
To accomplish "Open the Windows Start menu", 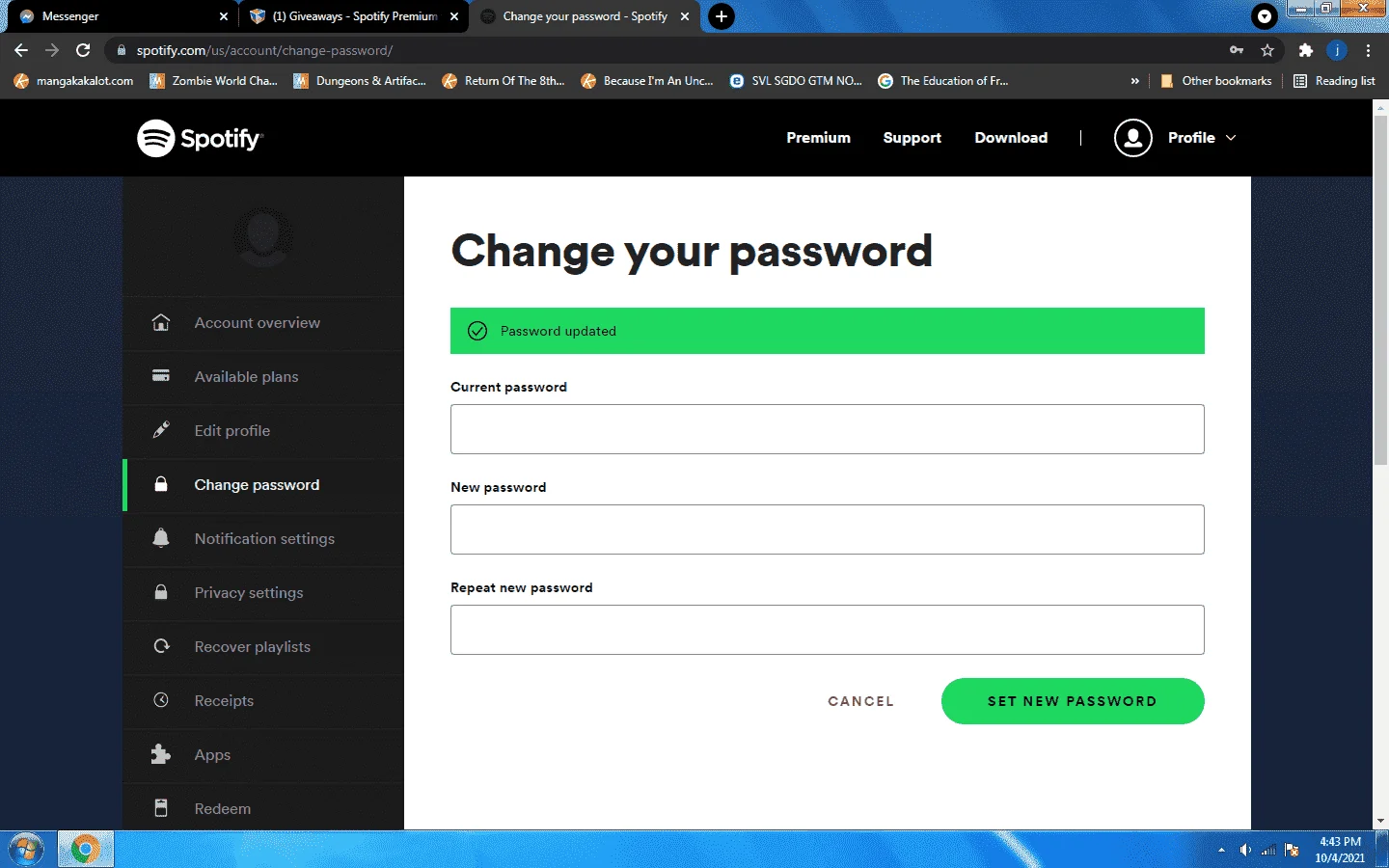I will click(26, 850).
